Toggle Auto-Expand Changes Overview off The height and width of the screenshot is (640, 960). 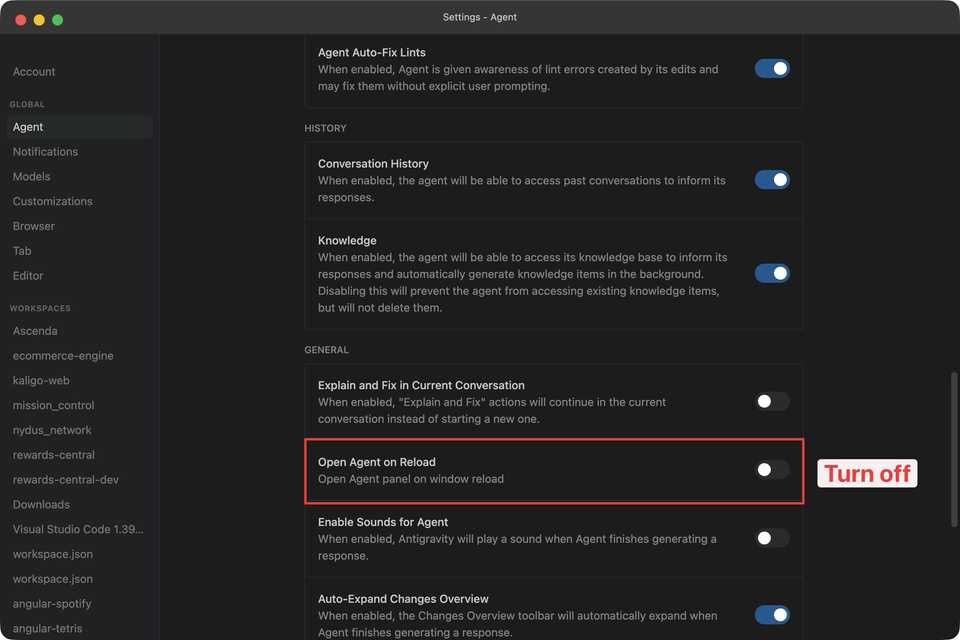click(771, 614)
